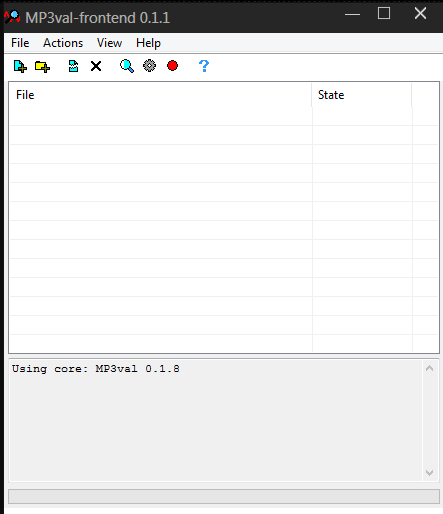This screenshot has width=443, height=514.
Task: Maximize the MP3val-frontend window
Action: (384, 14)
